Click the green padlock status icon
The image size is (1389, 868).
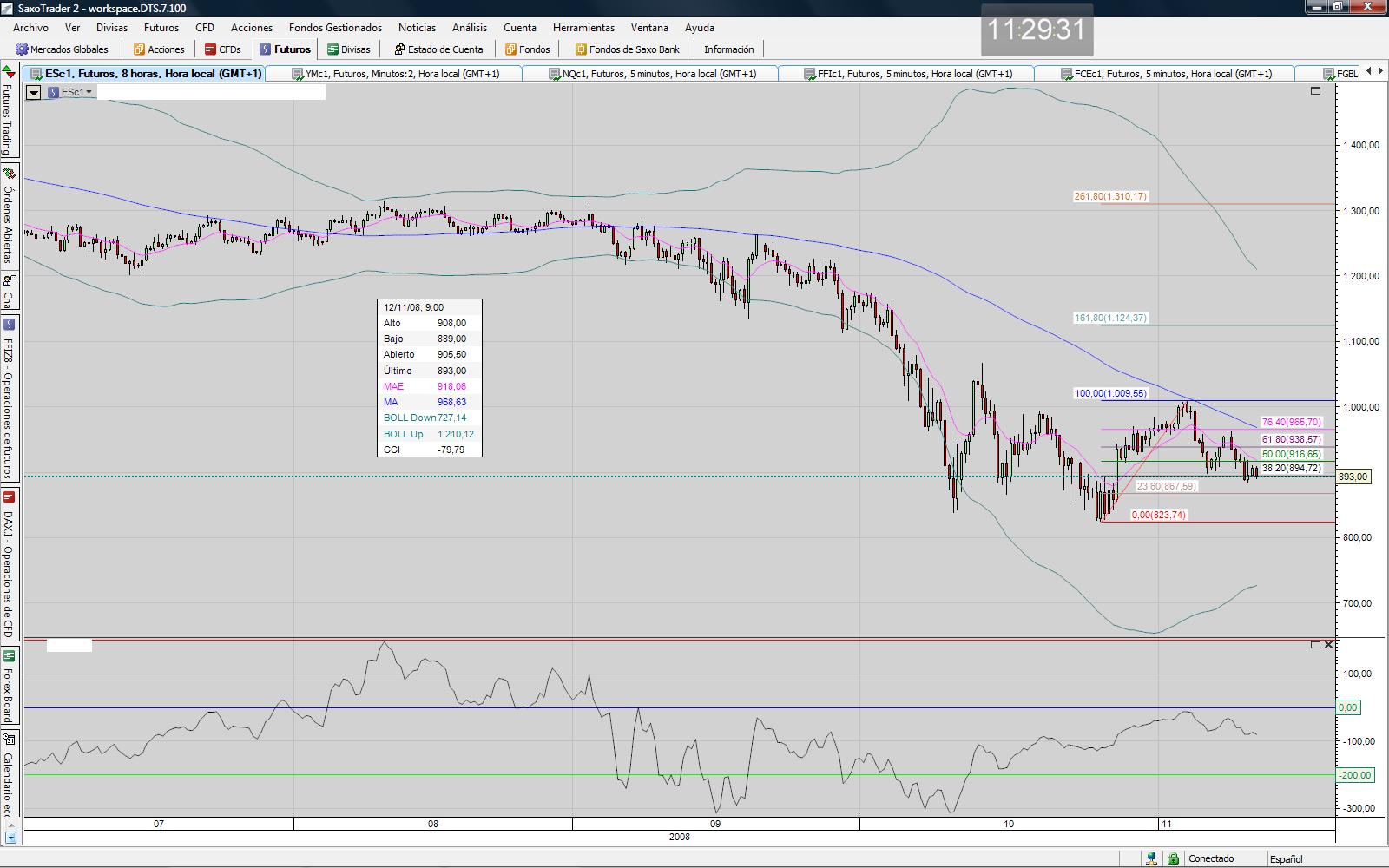click(x=1173, y=858)
